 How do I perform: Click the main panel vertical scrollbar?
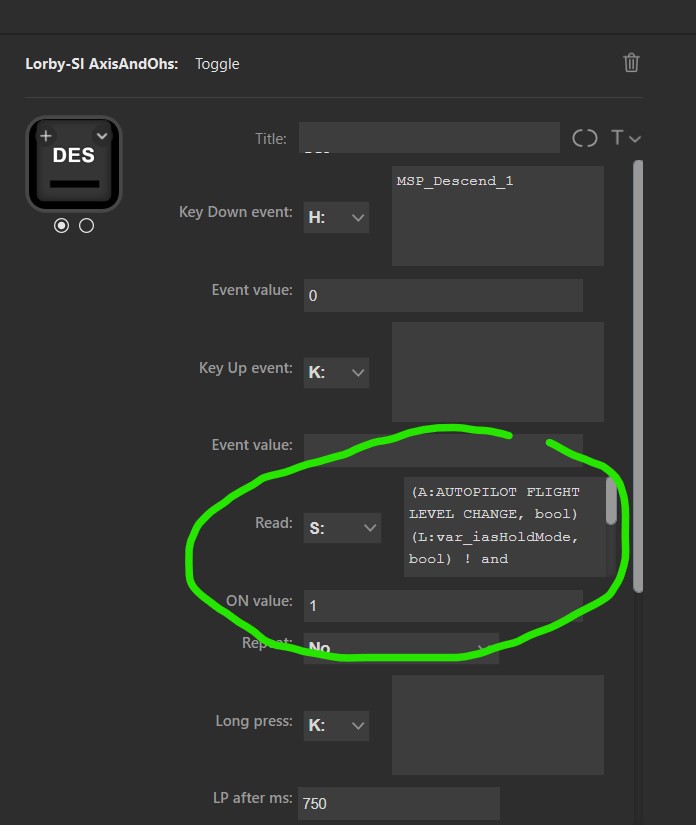(638, 376)
